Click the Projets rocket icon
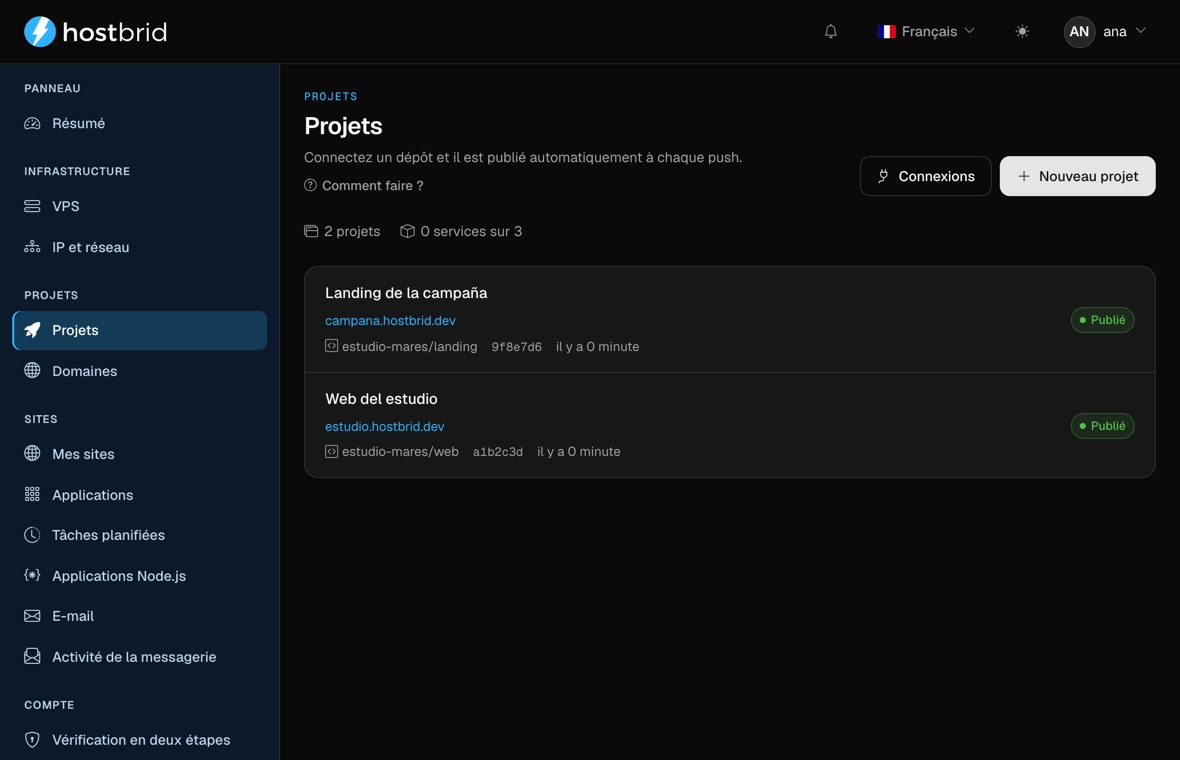1180x760 pixels. click(32, 330)
